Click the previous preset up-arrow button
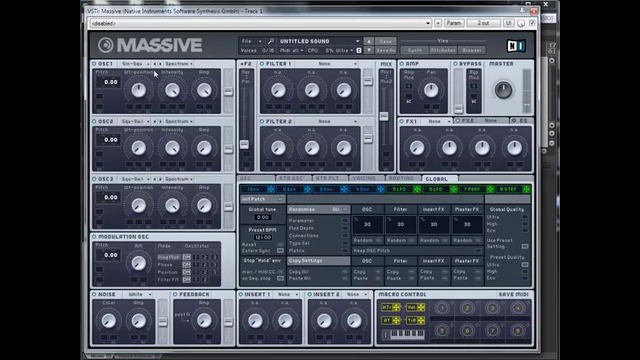Viewport: 640px width, 360px height. [x=369, y=41]
